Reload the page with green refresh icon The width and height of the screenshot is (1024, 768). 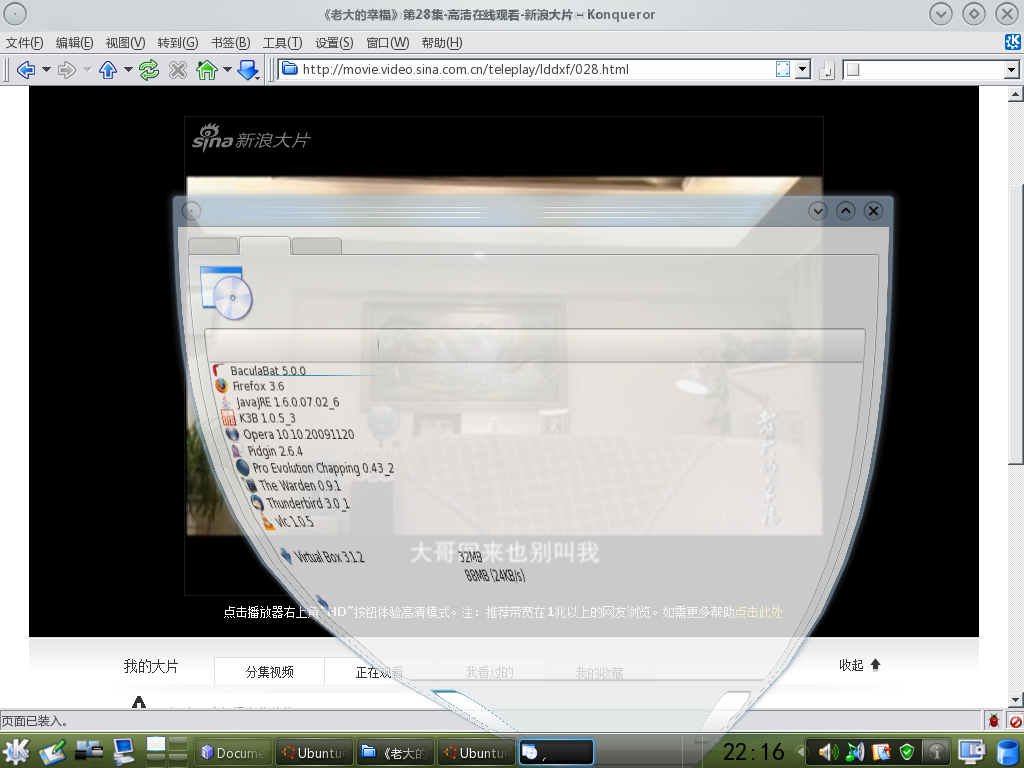point(149,69)
